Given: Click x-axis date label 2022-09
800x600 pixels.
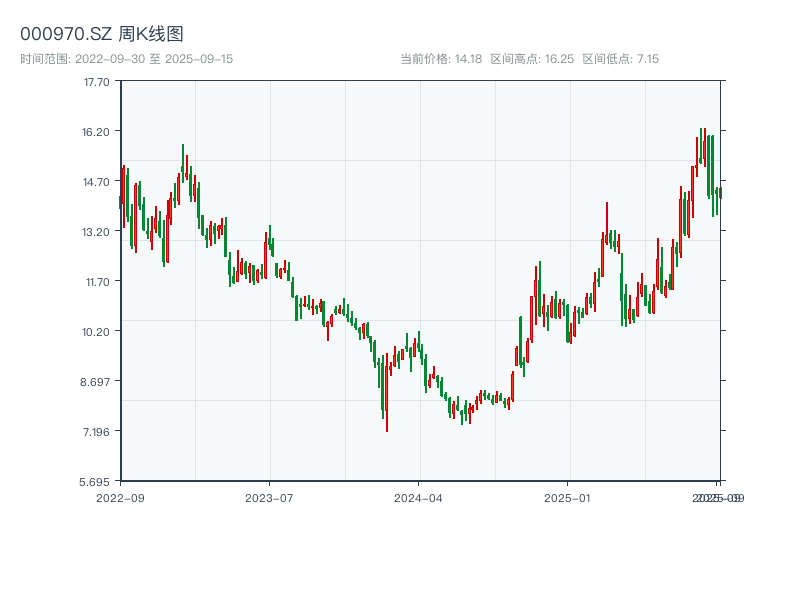Looking at the screenshot, I should pyautogui.click(x=120, y=498).
